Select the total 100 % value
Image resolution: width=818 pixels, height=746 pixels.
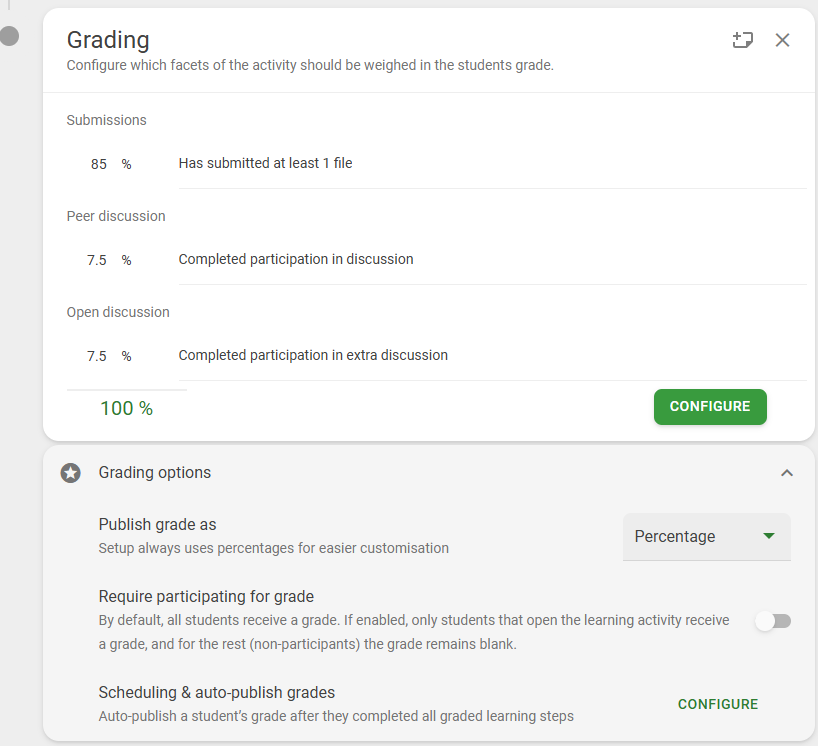[125, 408]
